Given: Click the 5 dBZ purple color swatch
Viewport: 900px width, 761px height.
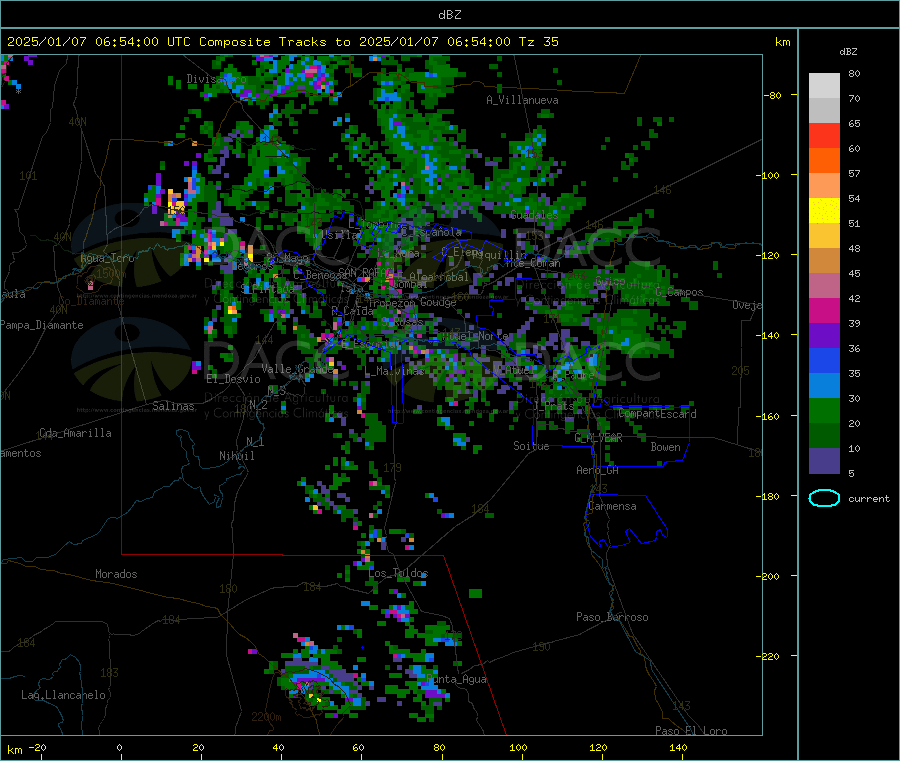Looking at the screenshot, I should (824, 461).
